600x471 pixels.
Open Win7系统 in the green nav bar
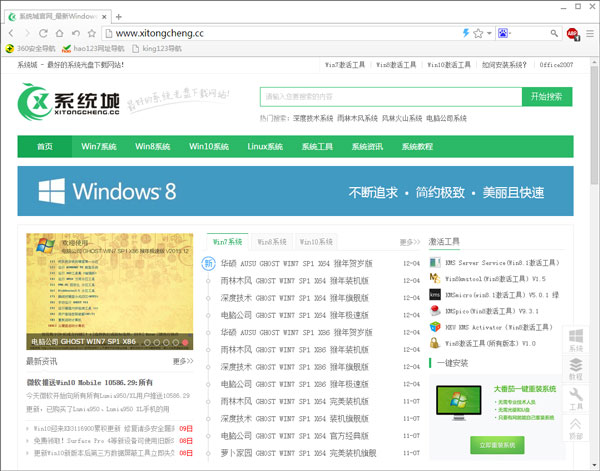point(99,147)
